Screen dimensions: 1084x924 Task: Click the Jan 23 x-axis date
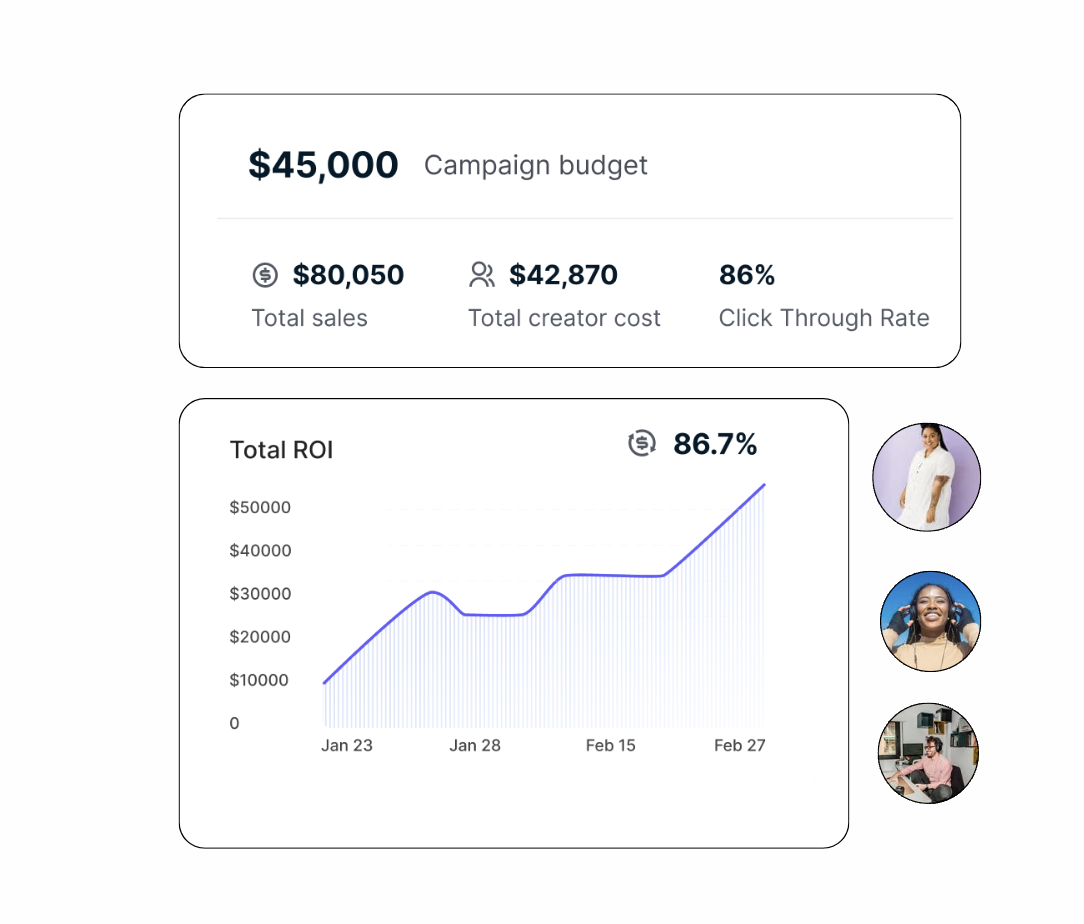[346, 746]
